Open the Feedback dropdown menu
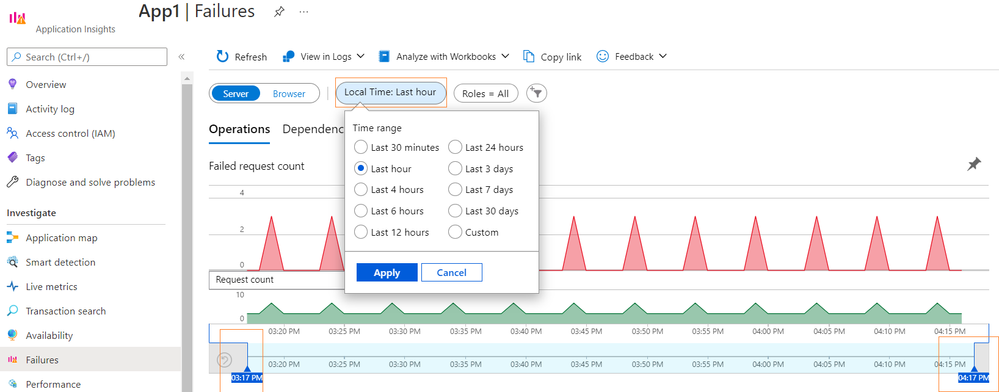 click(x=663, y=56)
